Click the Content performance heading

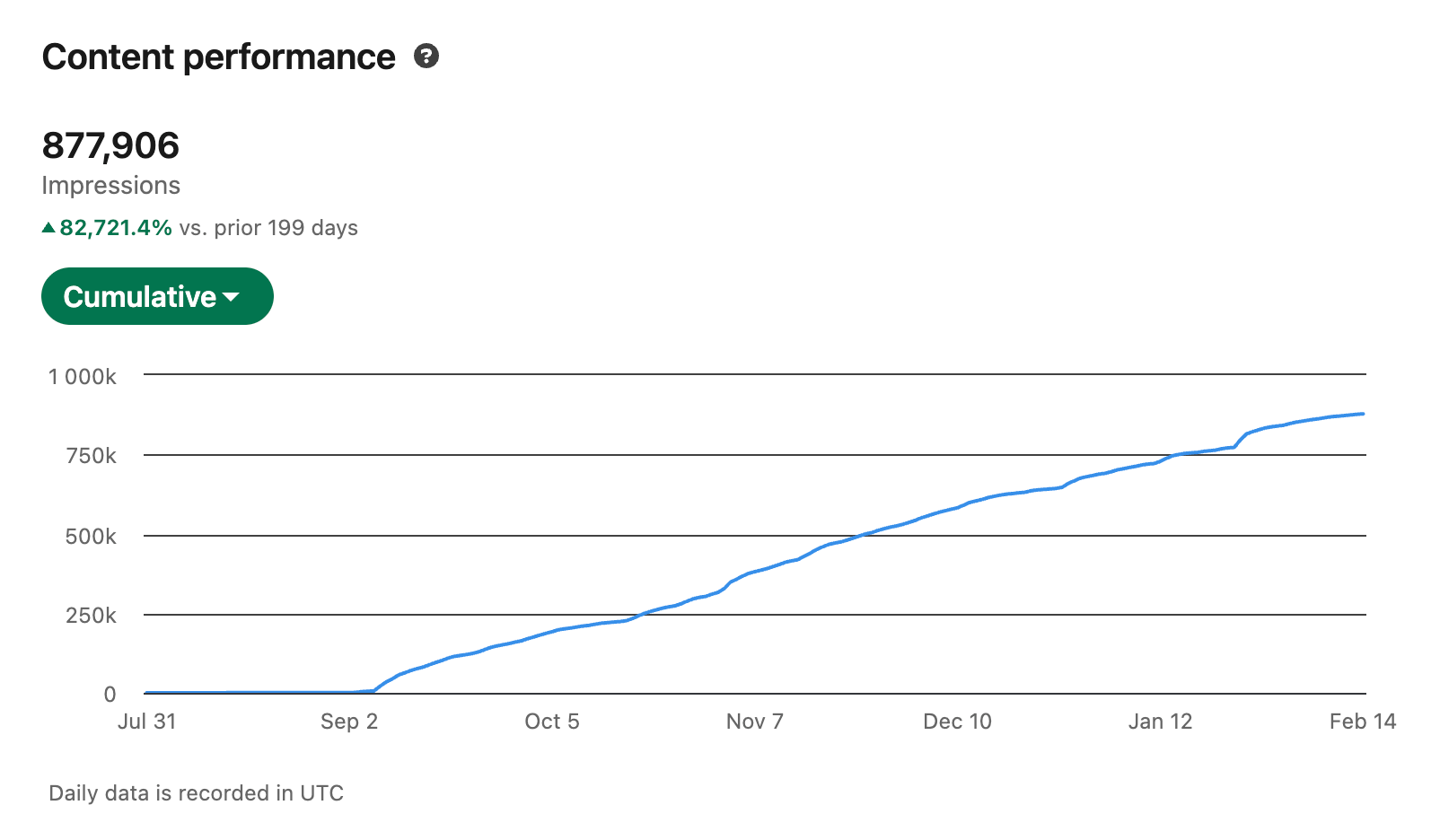click(x=218, y=57)
